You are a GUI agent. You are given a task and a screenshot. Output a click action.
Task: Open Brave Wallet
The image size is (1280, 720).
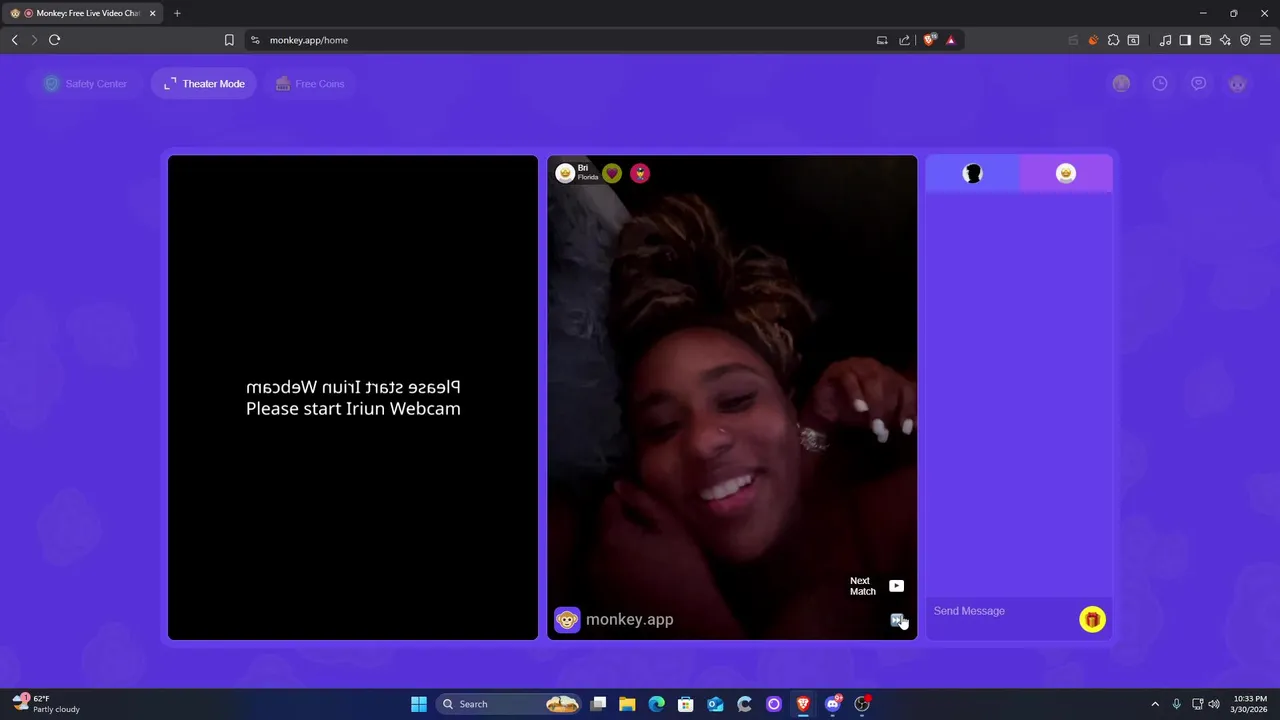(1205, 40)
